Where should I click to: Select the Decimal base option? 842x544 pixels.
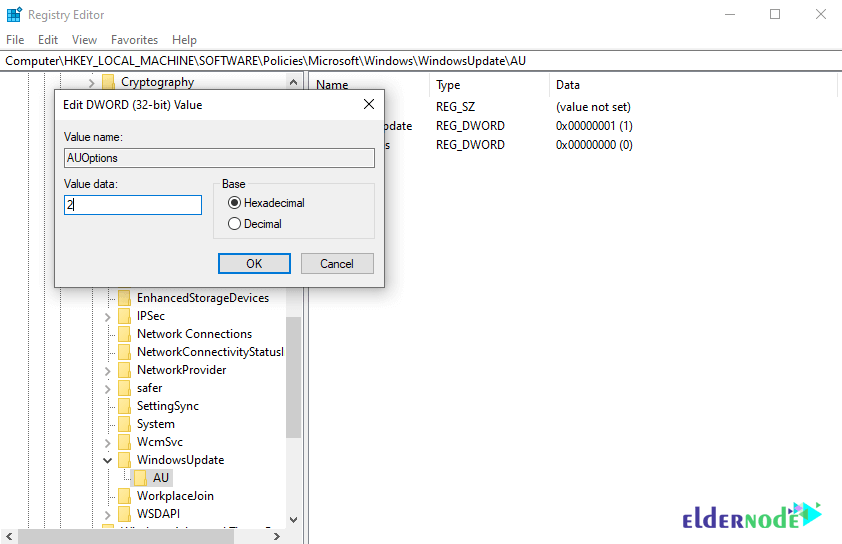click(234, 224)
